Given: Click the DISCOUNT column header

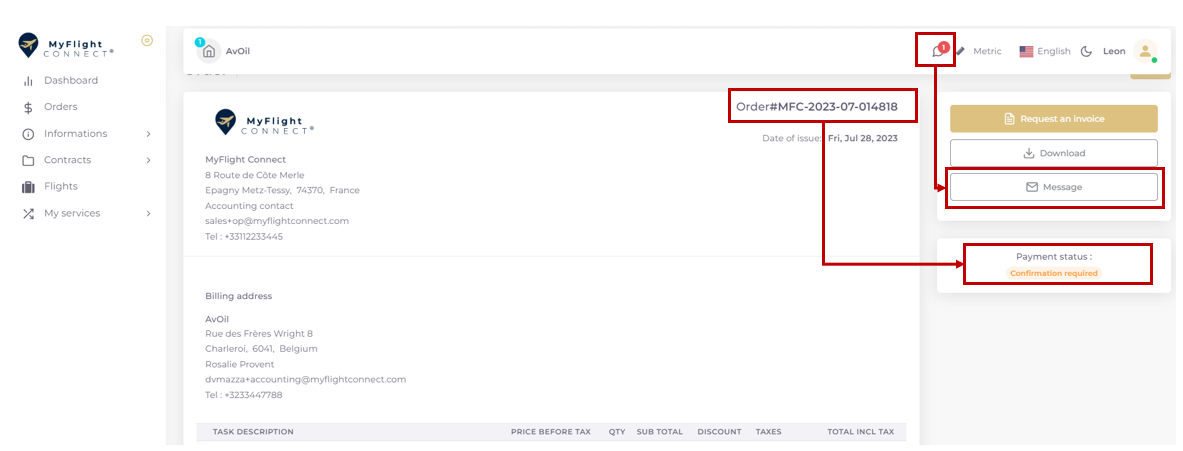Looking at the screenshot, I should pyautogui.click(x=719, y=432).
